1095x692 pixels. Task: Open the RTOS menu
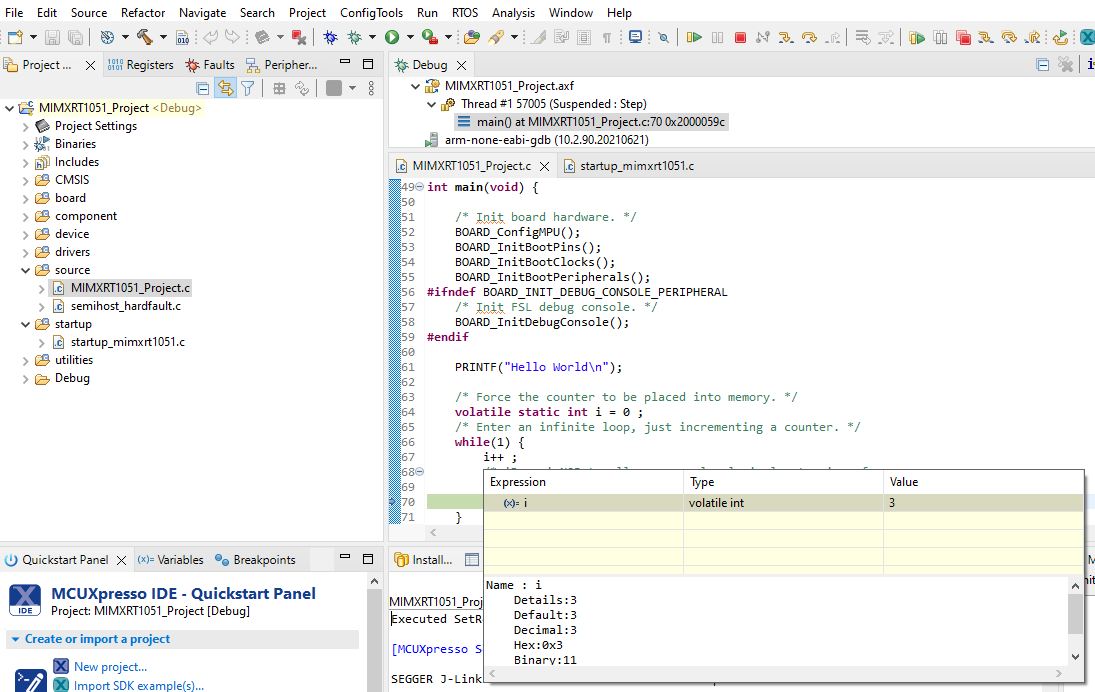pos(465,13)
